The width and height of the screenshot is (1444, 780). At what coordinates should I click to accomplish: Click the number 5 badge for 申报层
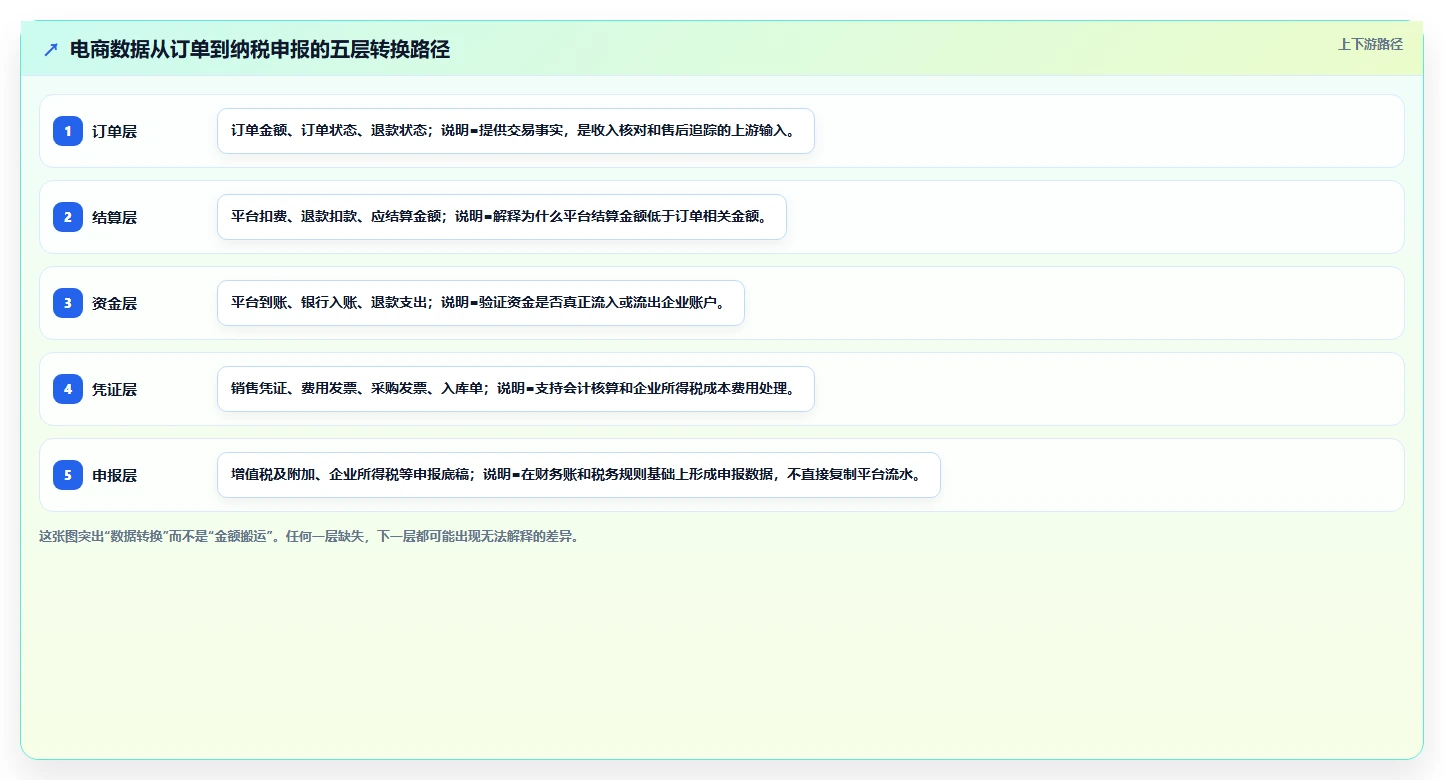tap(68, 475)
